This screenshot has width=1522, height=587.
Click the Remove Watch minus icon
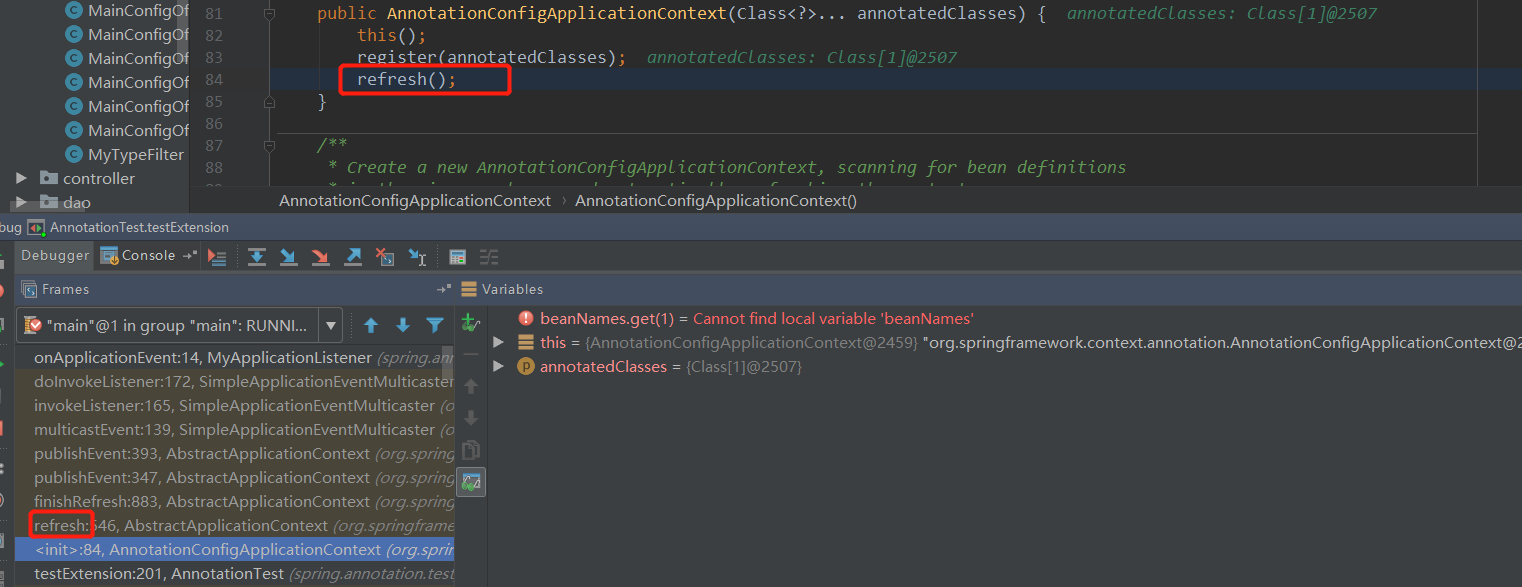tap(471, 353)
